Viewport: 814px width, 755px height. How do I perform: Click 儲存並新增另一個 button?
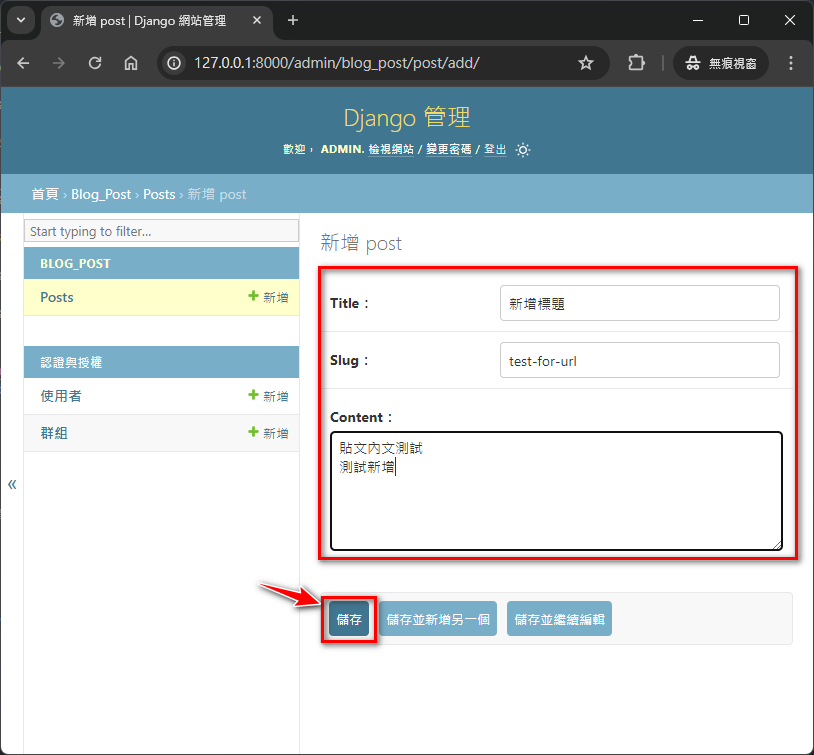pos(438,619)
